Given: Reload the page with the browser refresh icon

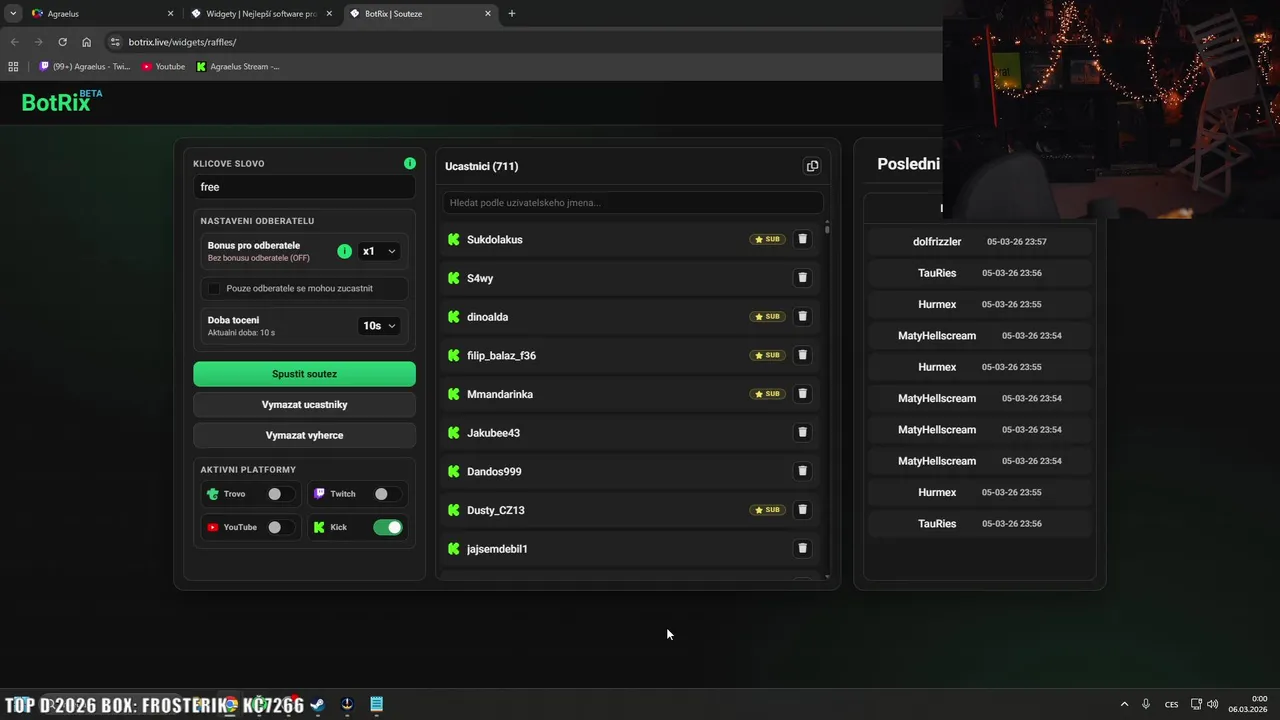Looking at the screenshot, I should [62, 42].
